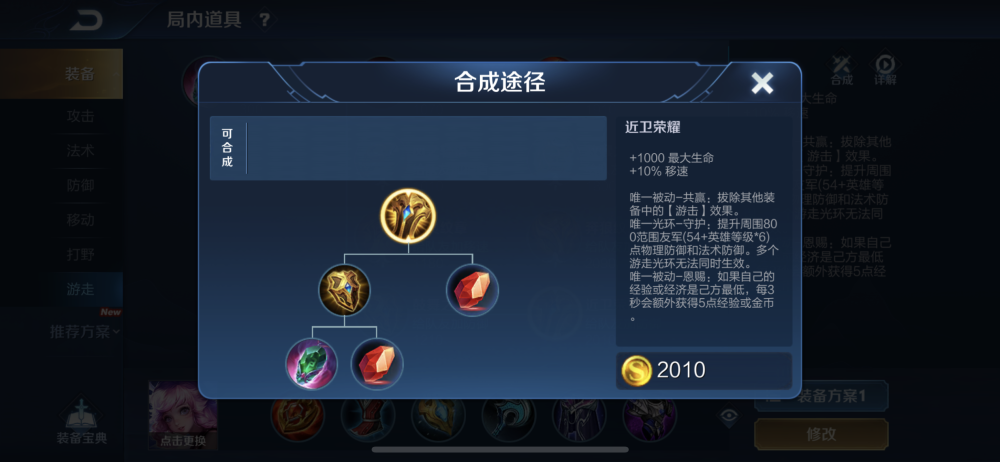Click the 装备方案1 button
This screenshot has height=462, width=1000.
821,396
